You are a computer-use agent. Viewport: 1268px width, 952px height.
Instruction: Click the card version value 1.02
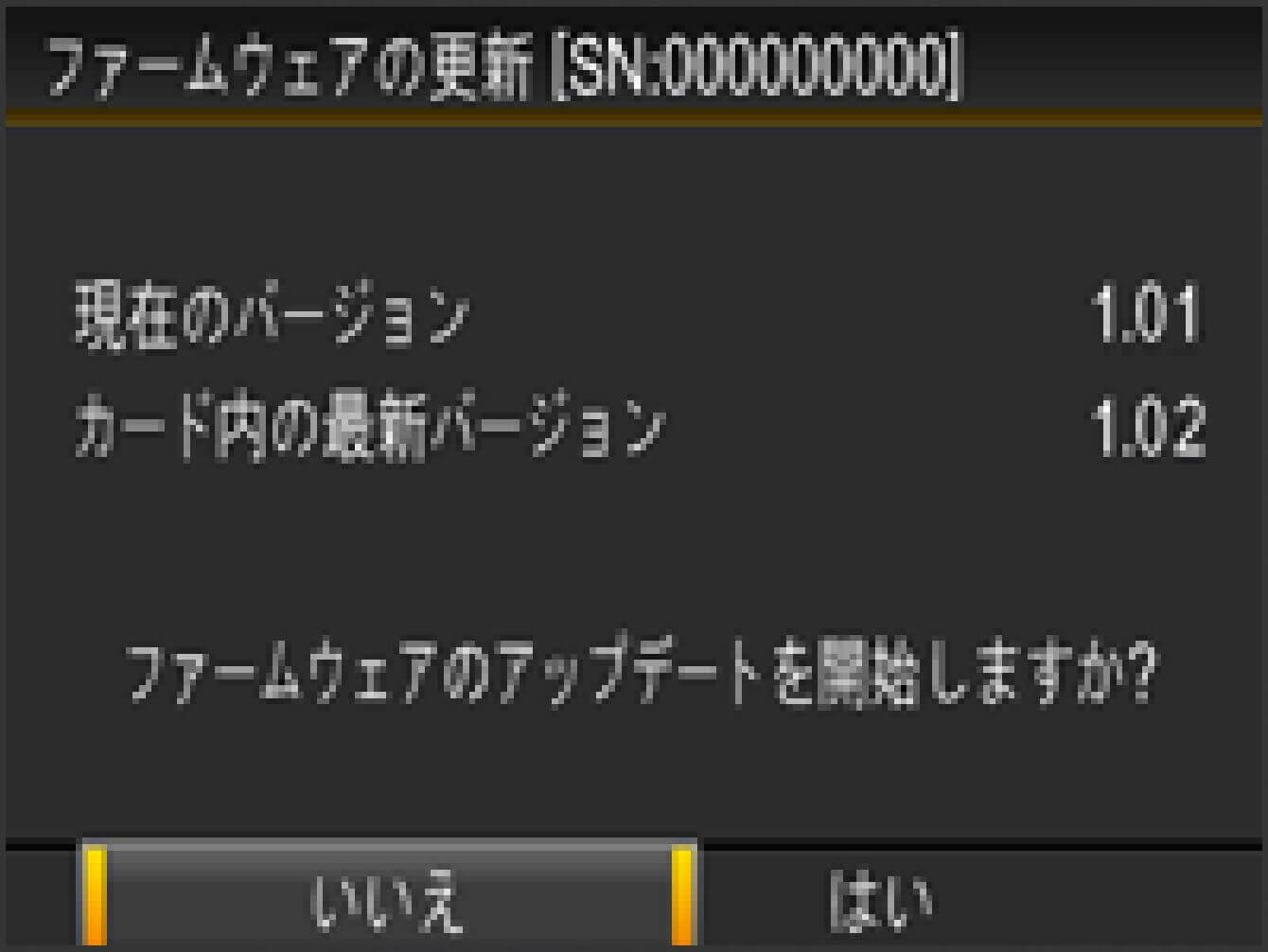1147,428
